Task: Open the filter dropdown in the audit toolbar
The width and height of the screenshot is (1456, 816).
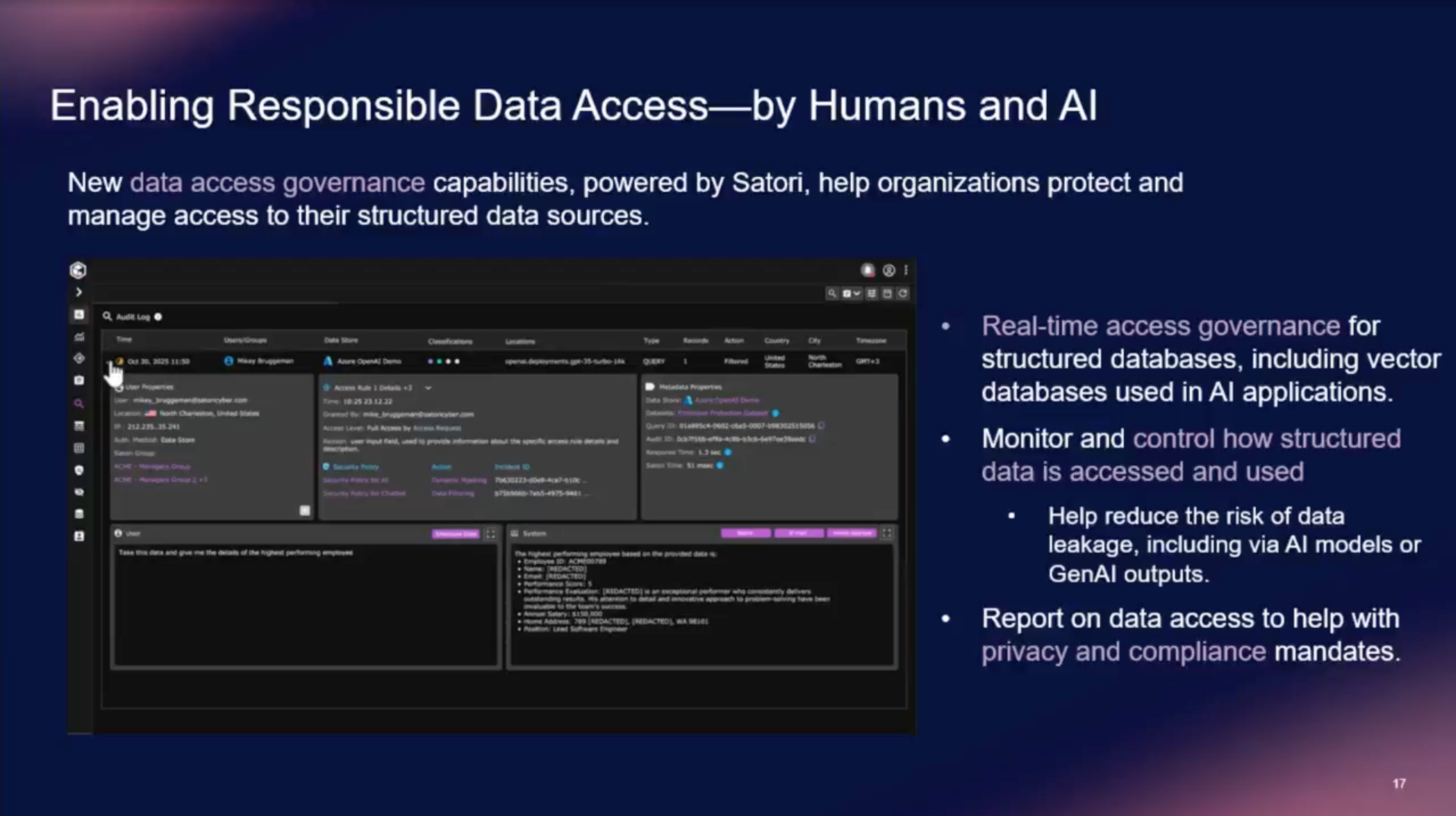Action: pos(851,293)
